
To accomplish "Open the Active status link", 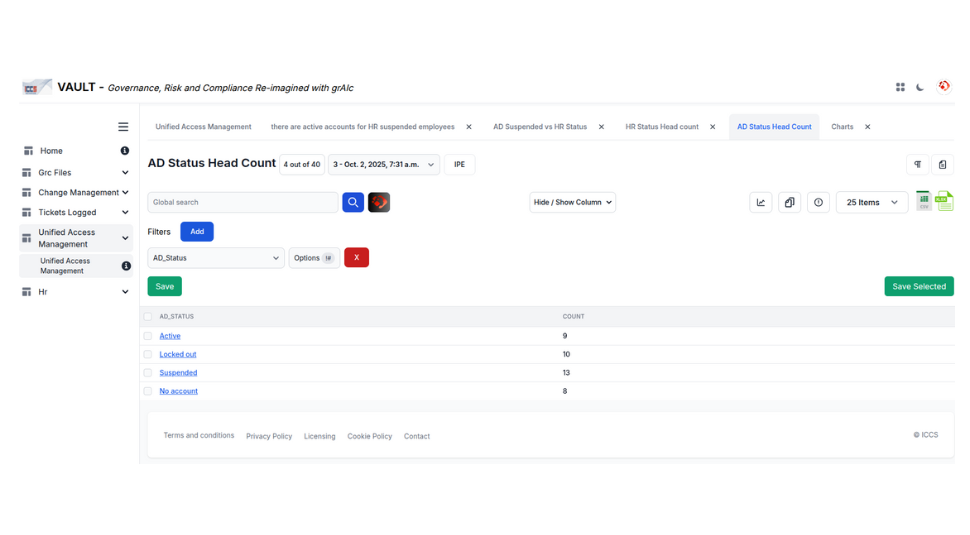I will [170, 336].
